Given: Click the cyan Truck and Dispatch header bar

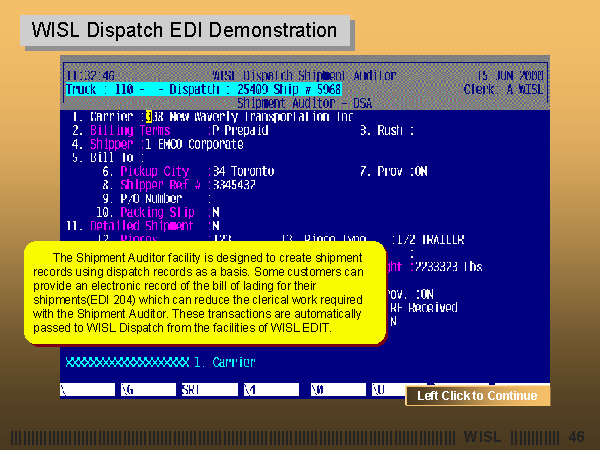Looking at the screenshot, I should click(x=204, y=89).
